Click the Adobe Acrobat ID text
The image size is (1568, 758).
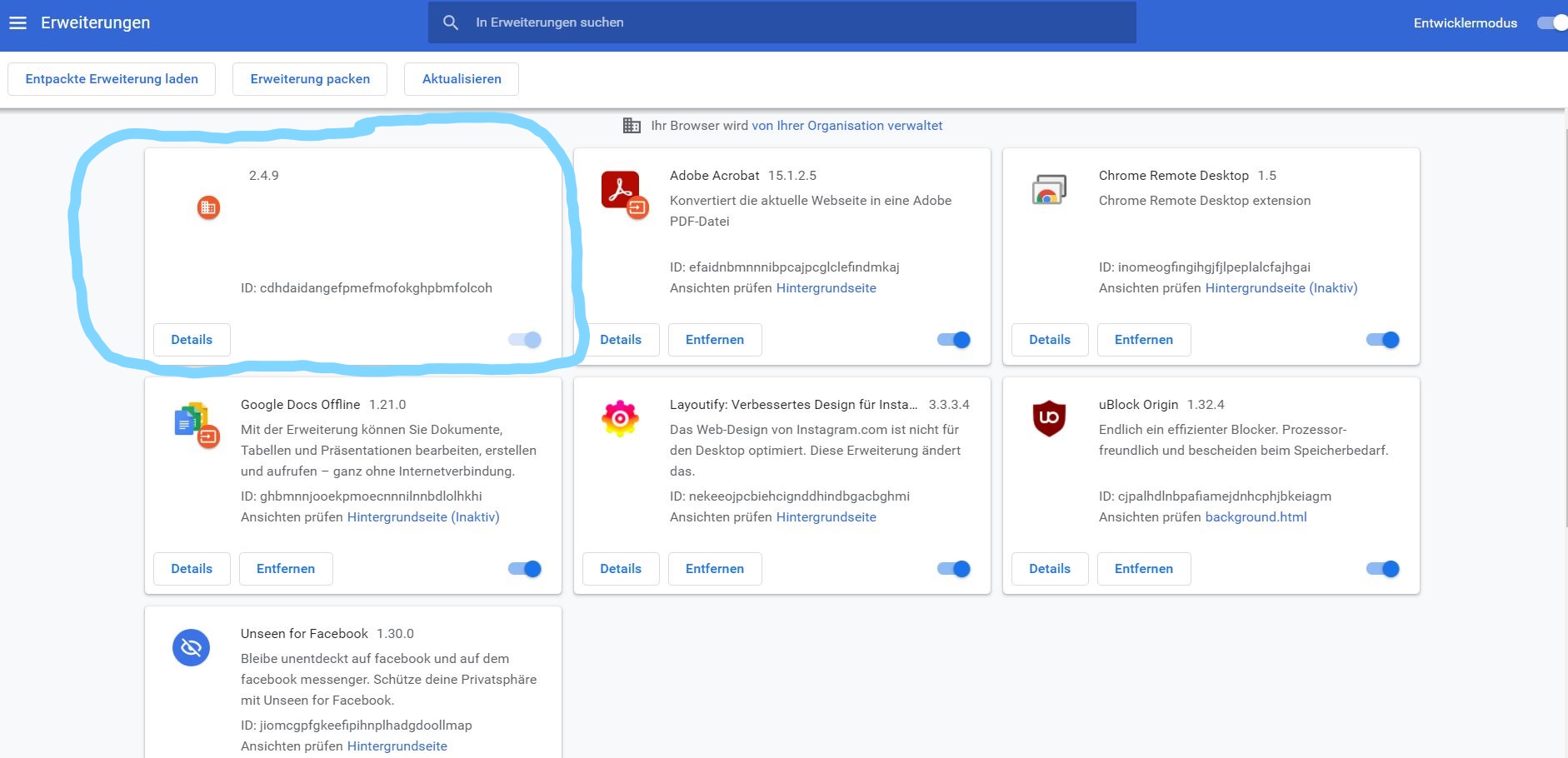785,267
